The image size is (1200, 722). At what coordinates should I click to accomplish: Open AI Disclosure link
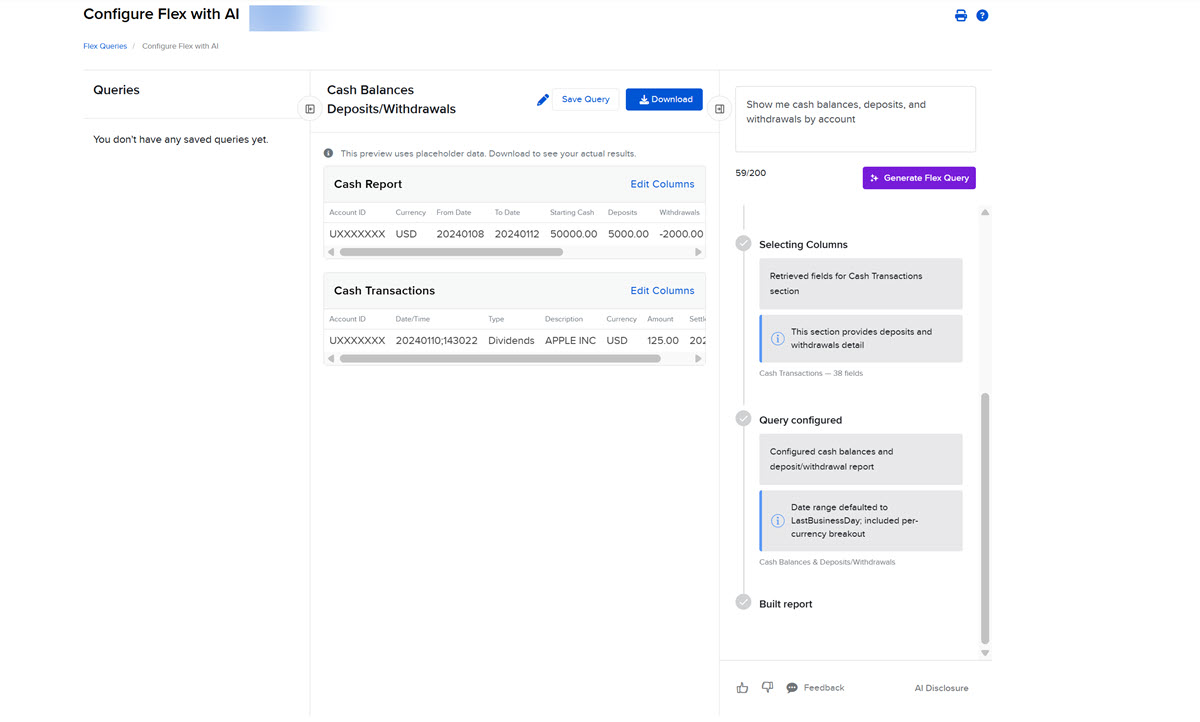tap(941, 688)
